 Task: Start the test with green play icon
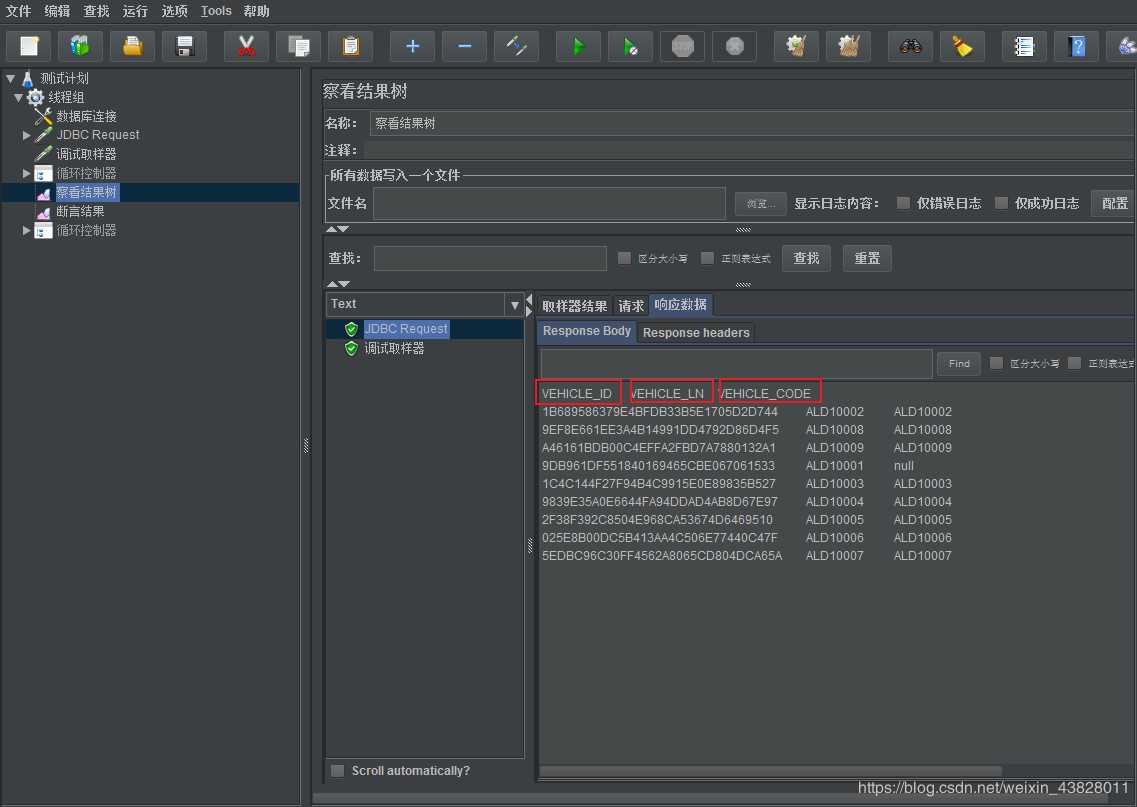tap(578, 46)
